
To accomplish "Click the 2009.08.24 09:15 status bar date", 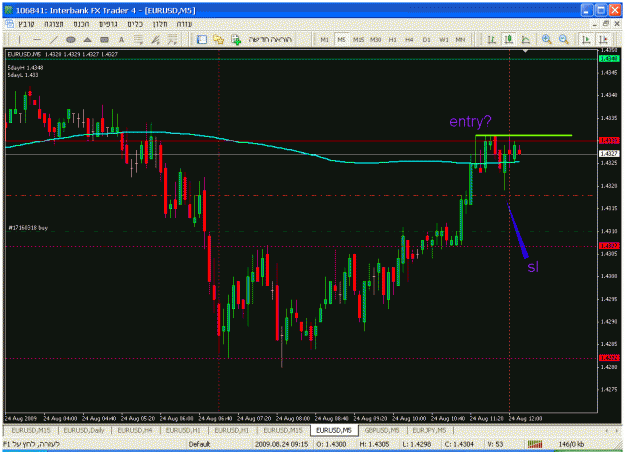I will coord(281,444).
